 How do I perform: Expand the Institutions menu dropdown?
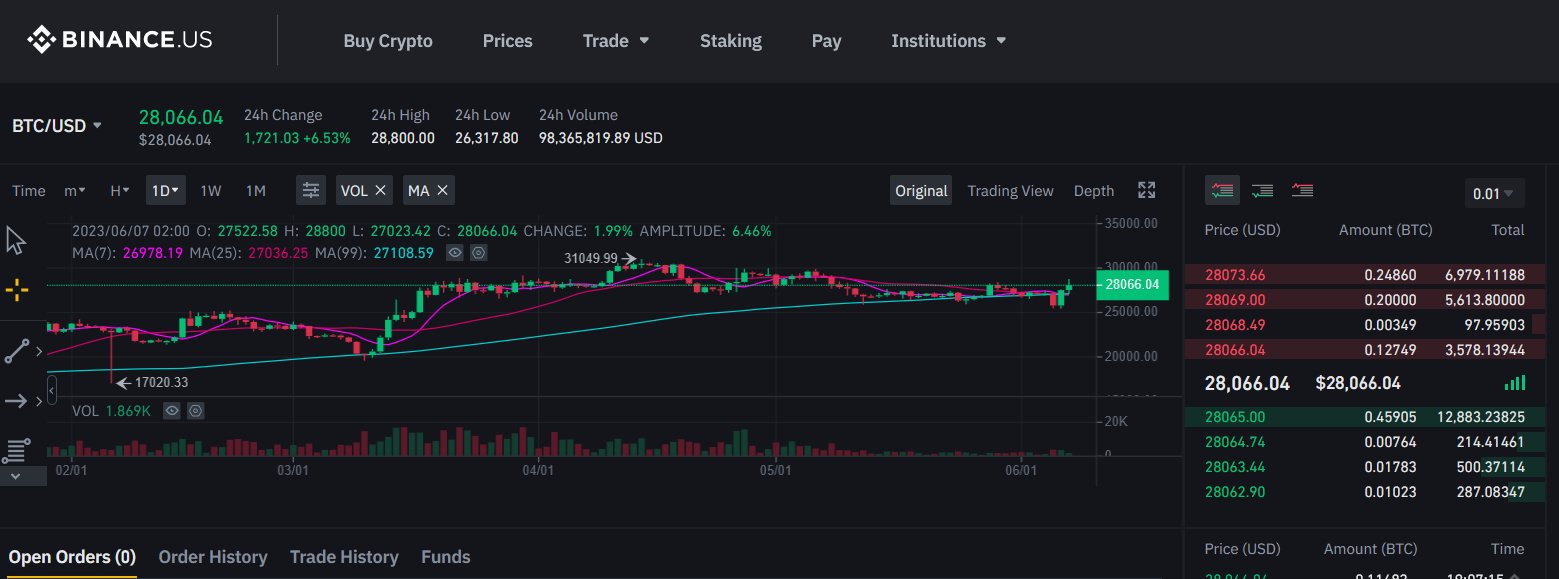pyautogui.click(x=948, y=41)
